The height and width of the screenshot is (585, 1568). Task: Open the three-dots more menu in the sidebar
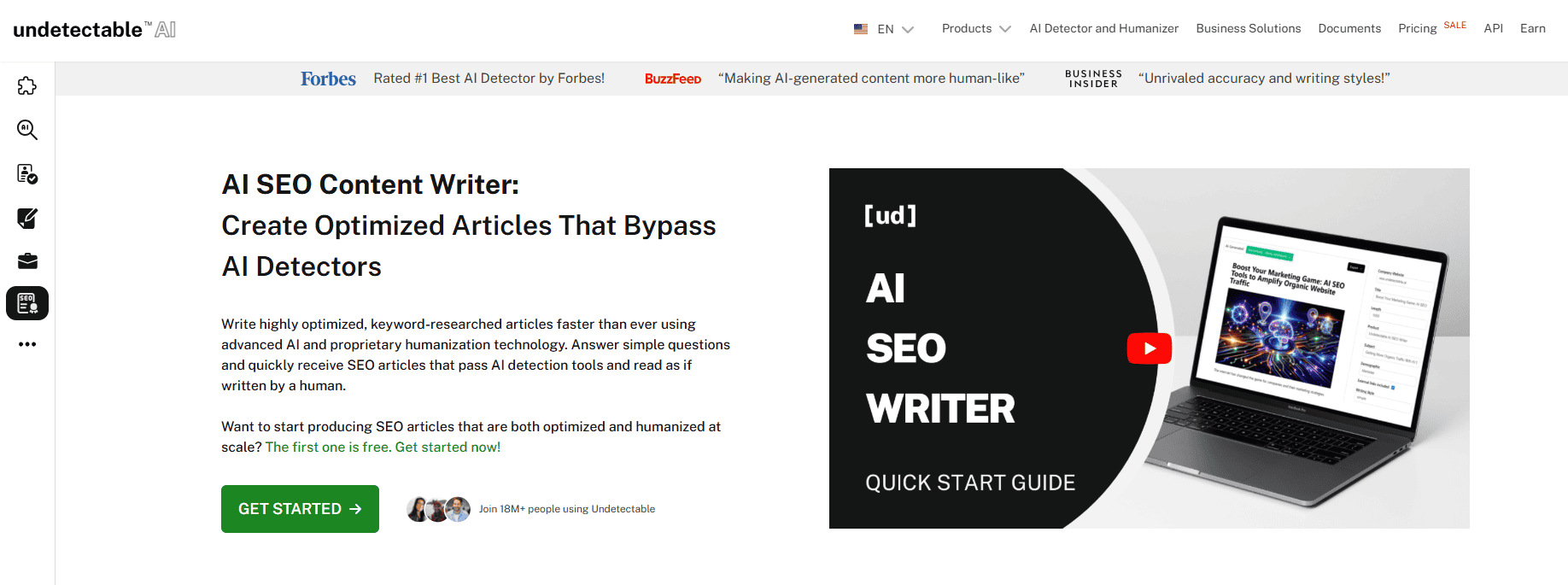pyautogui.click(x=27, y=344)
